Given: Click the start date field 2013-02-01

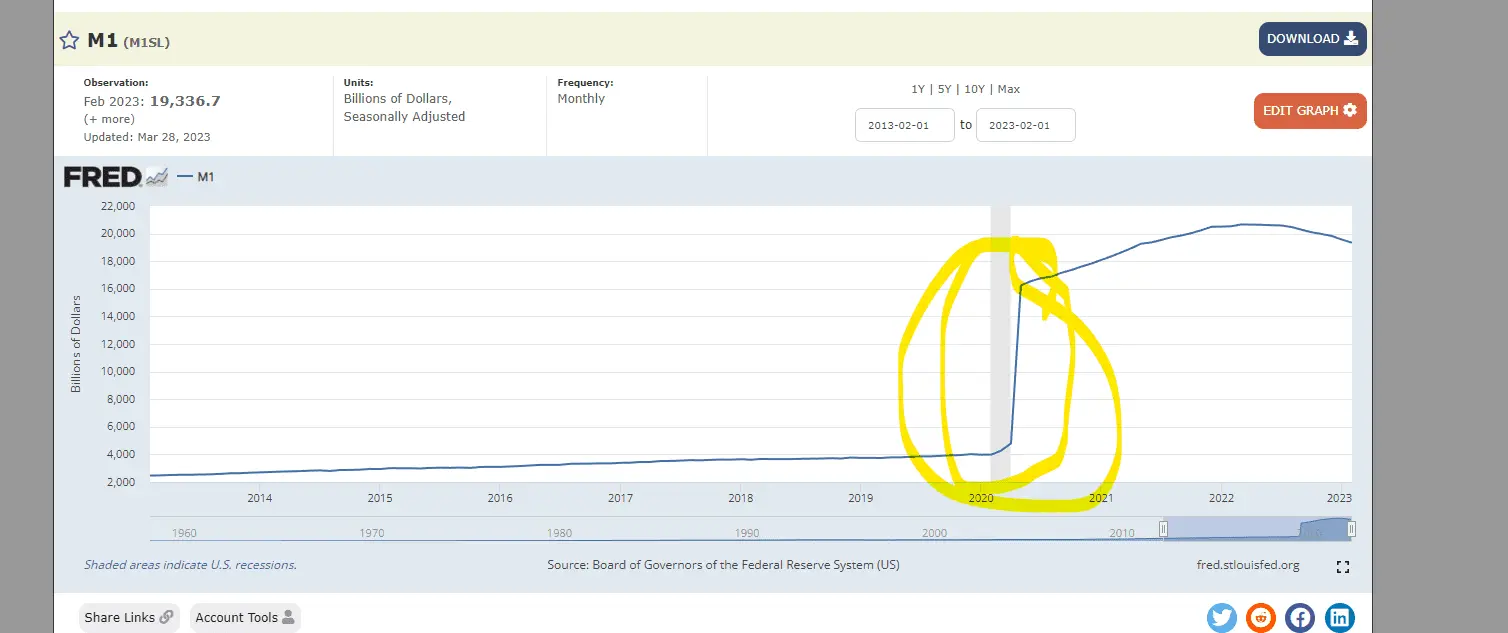Looking at the screenshot, I should [x=904, y=125].
